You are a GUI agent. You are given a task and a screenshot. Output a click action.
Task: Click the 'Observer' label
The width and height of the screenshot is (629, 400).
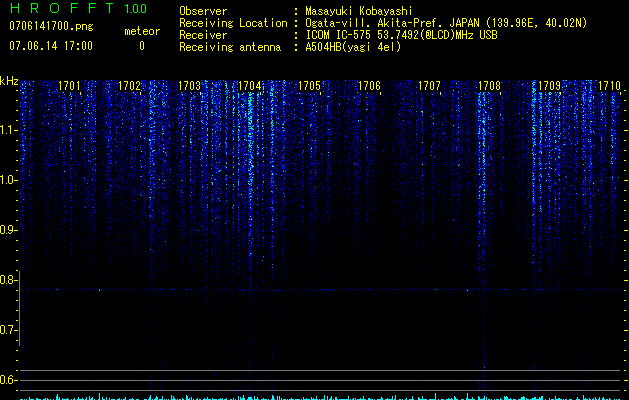pyautogui.click(x=203, y=11)
